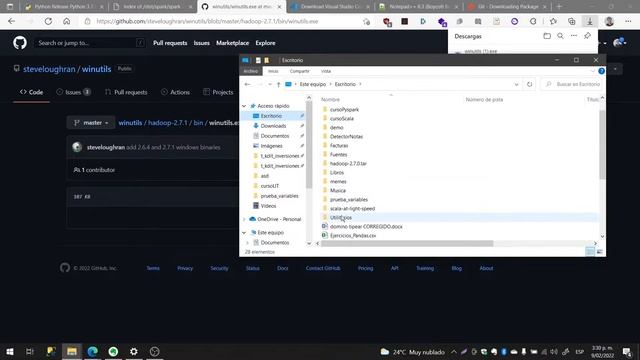Go back in Explorer window
The height and width of the screenshot is (360, 640).
[247, 84]
